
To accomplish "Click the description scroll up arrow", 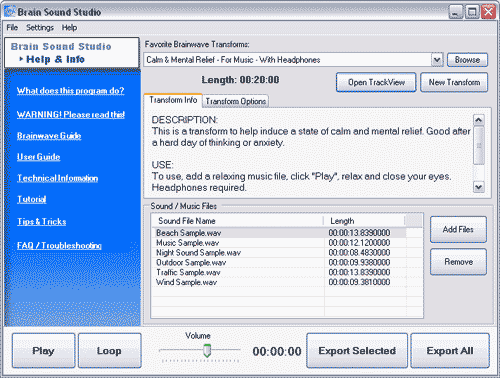I will (479, 120).
